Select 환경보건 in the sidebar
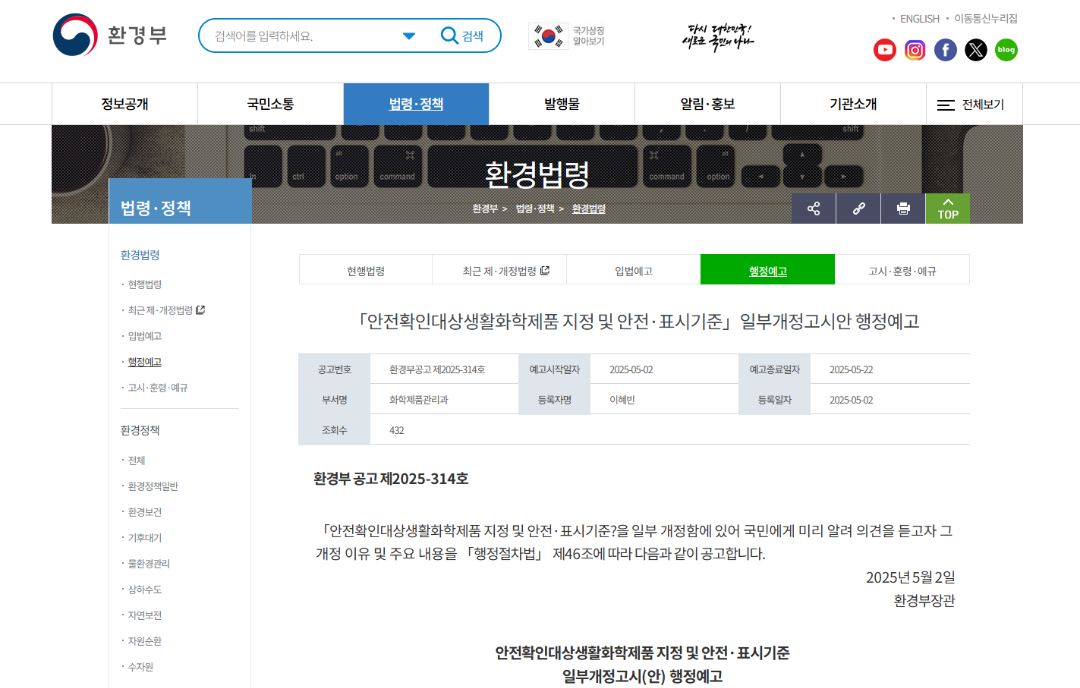This screenshot has height=688, width=1080. 144,512
